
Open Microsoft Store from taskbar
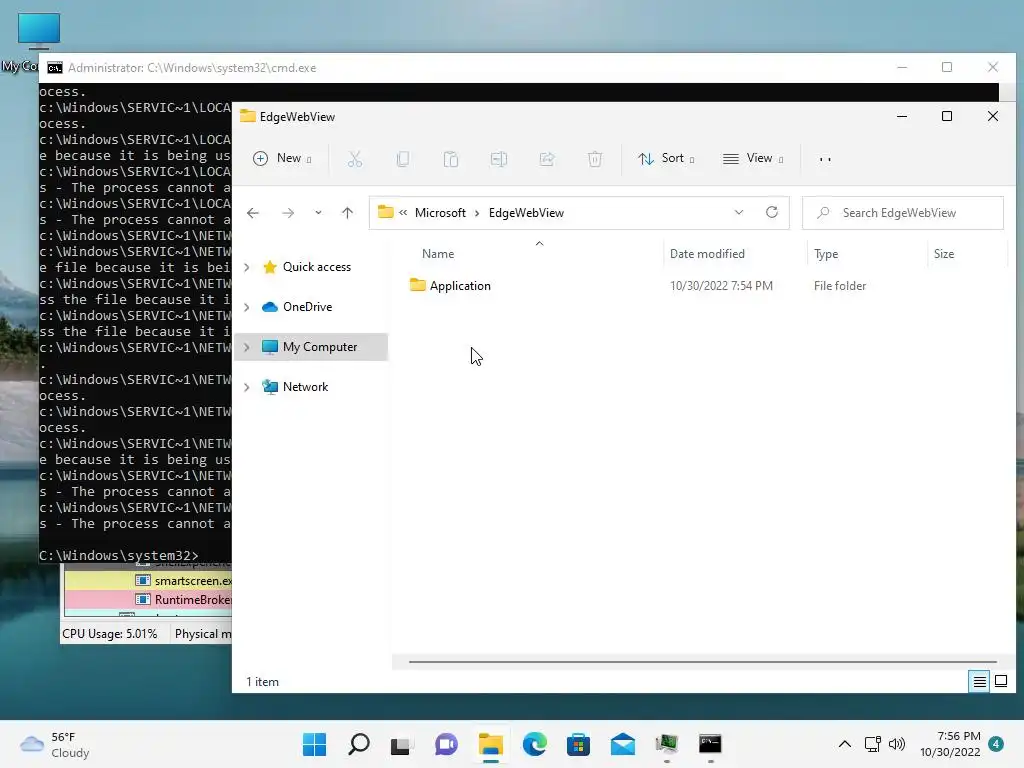(579, 744)
